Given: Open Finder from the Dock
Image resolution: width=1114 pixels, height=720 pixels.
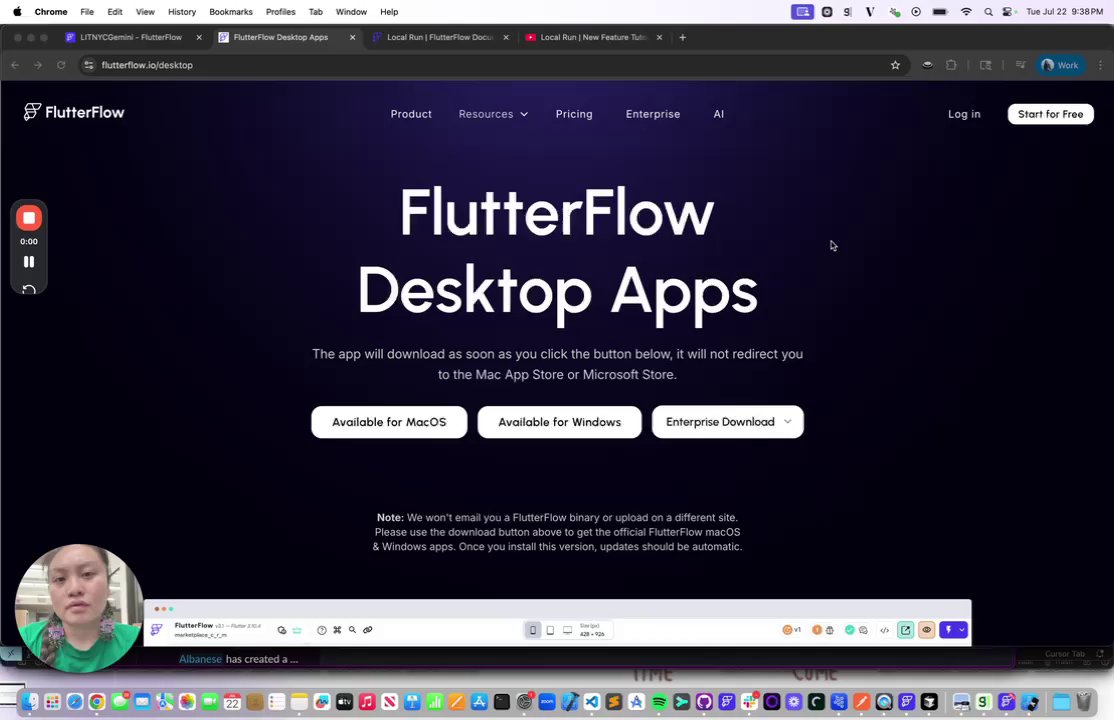Looking at the screenshot, I should pos(30,702).
